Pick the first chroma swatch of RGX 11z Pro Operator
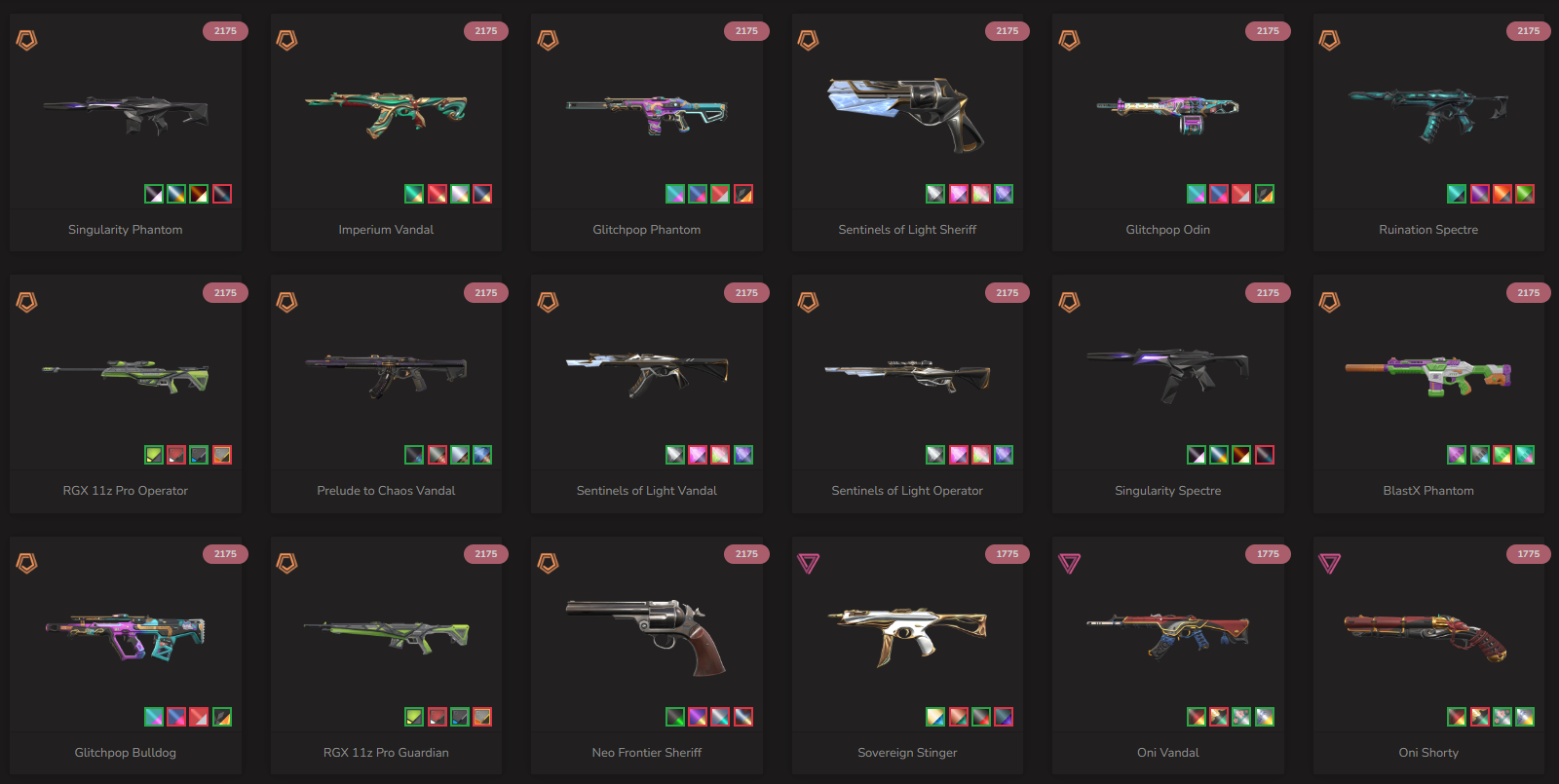The image size is (1559, 784). pos(154,455)
